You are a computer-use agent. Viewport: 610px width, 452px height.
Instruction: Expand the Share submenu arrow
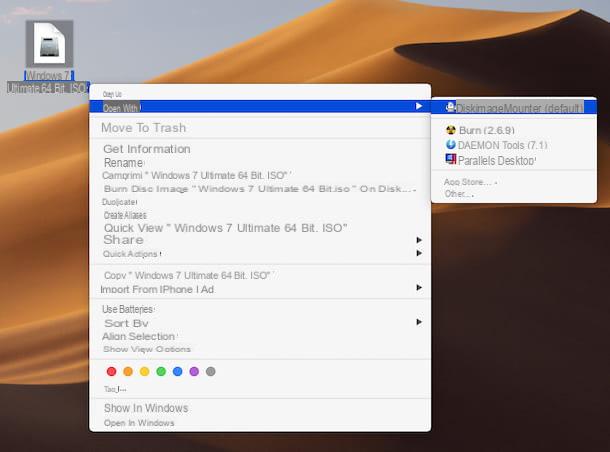pos(419,240)
